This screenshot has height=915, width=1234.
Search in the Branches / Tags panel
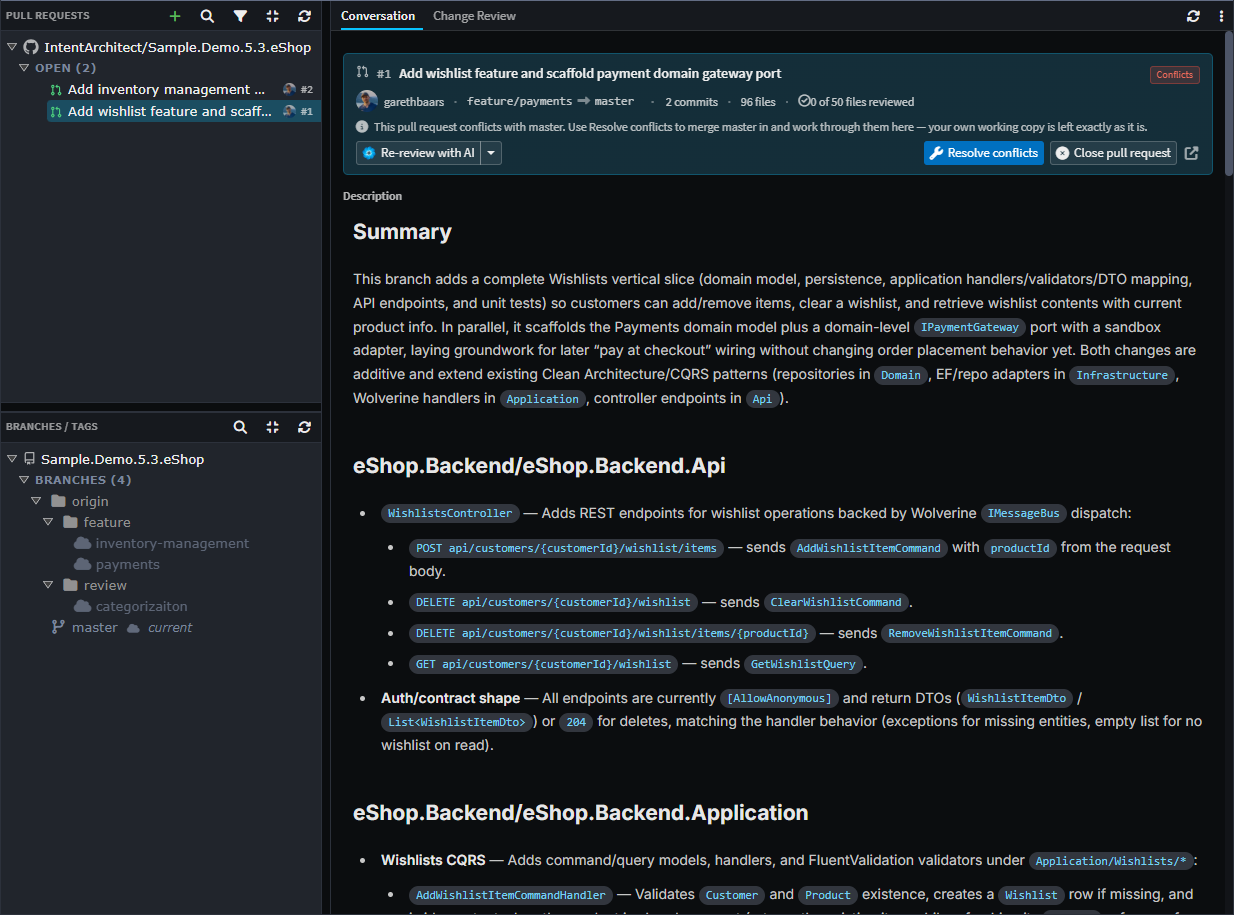240,427
